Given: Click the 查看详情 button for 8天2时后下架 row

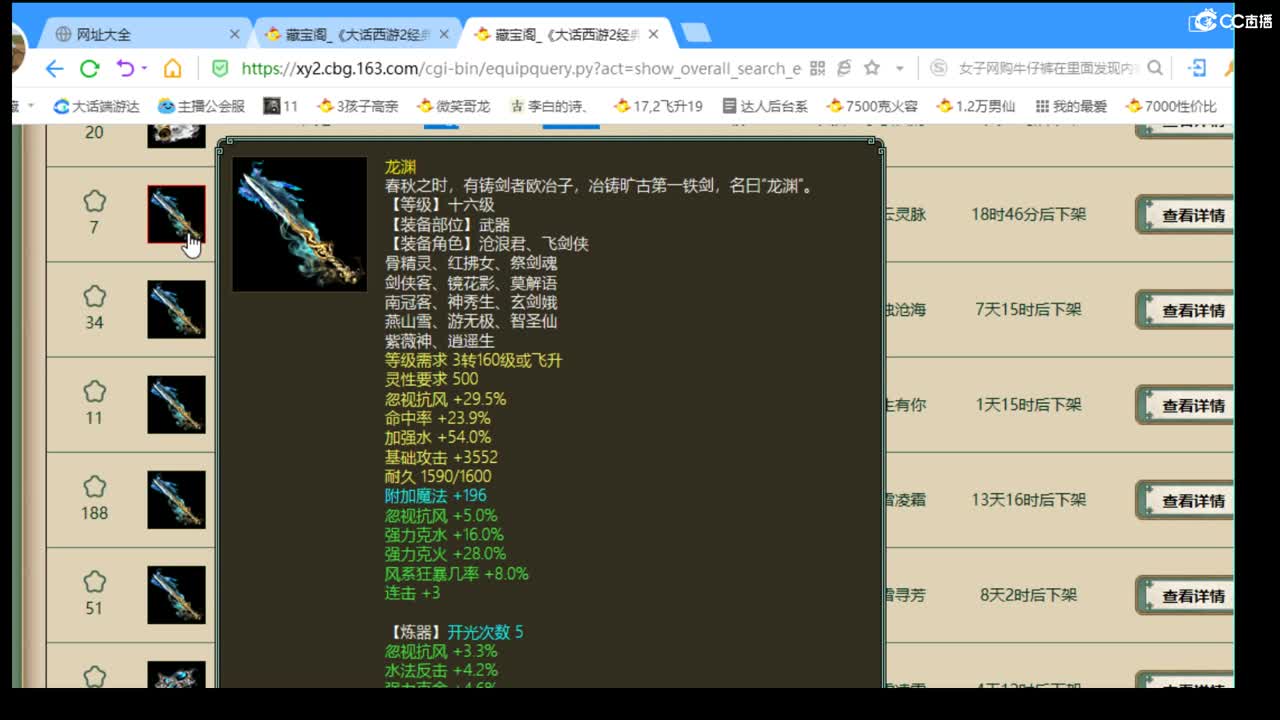Looking at the screenshot, I should (1185, 595).
